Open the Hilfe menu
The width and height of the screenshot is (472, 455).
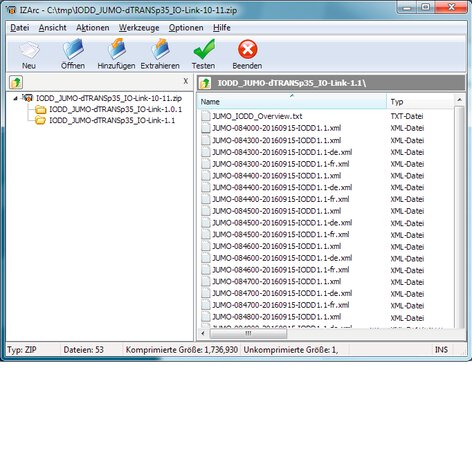(222, 28)
